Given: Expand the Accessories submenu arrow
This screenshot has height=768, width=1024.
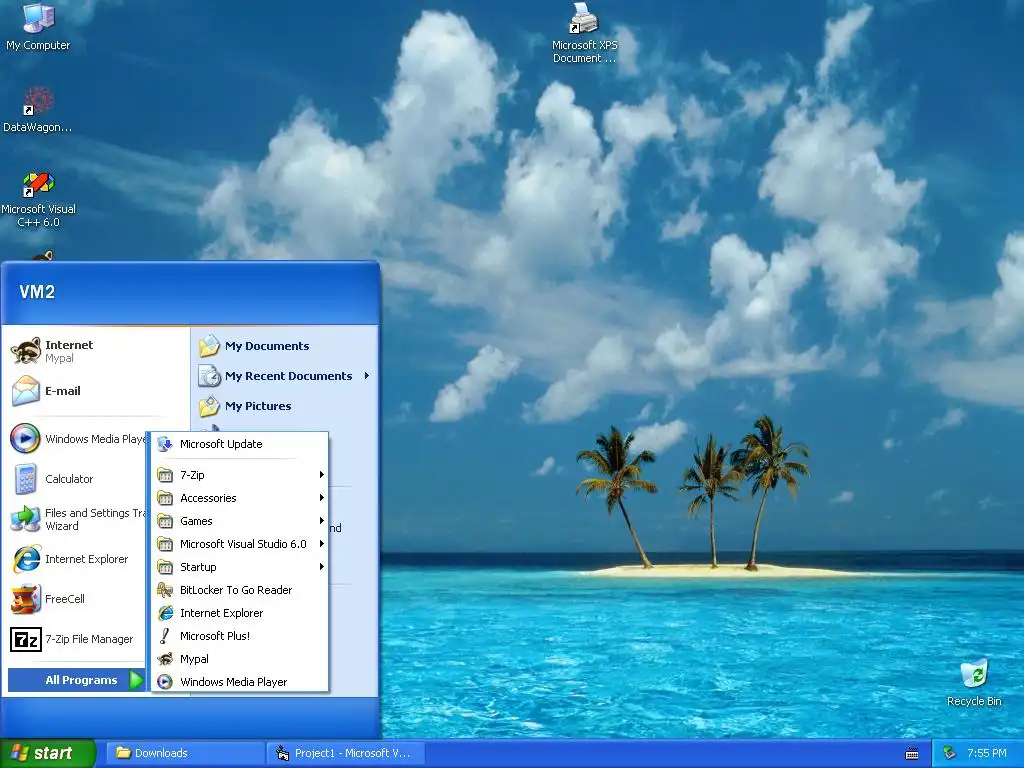Looking at the screenshot, I should (321, 498).
